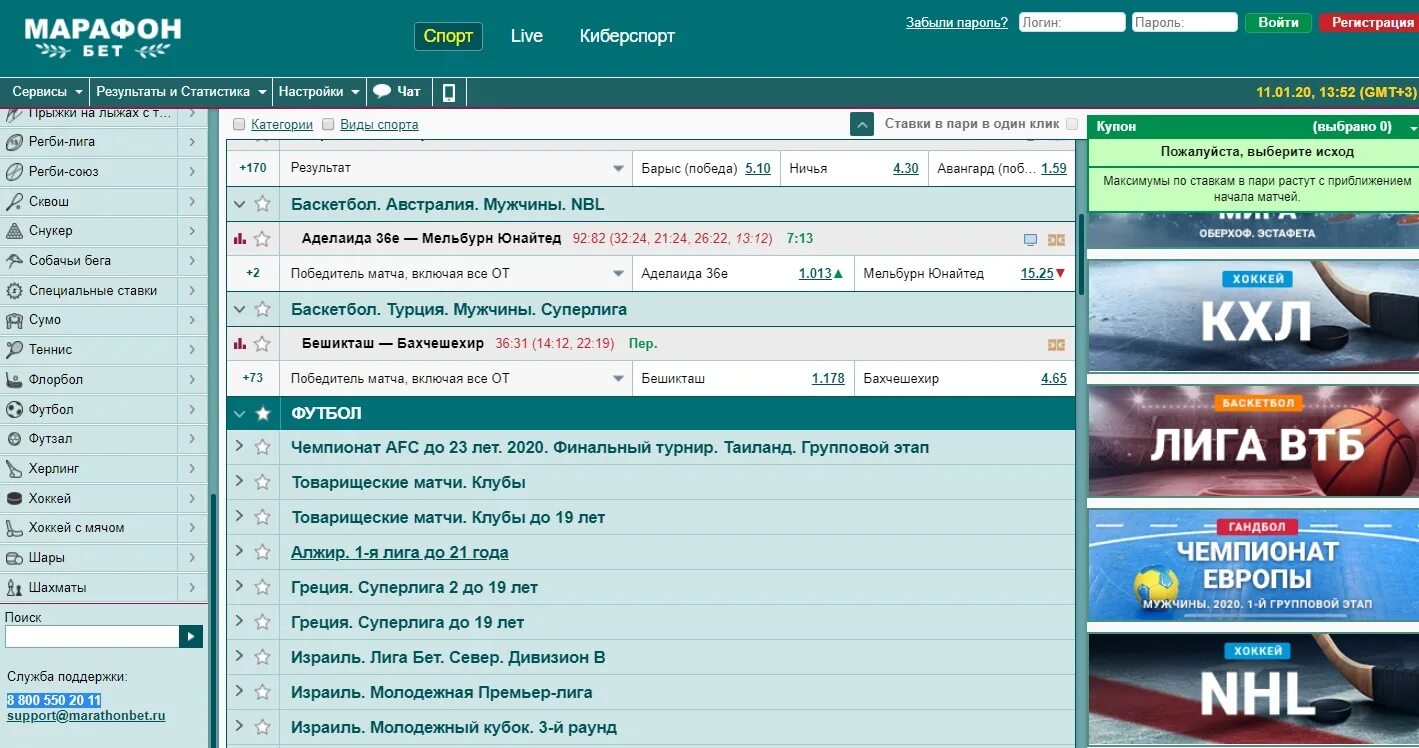Image resolution: width=1419 pixels, height=748 pixels.
Task: Click the Шахматы chess icon
Action: (14, 587)
